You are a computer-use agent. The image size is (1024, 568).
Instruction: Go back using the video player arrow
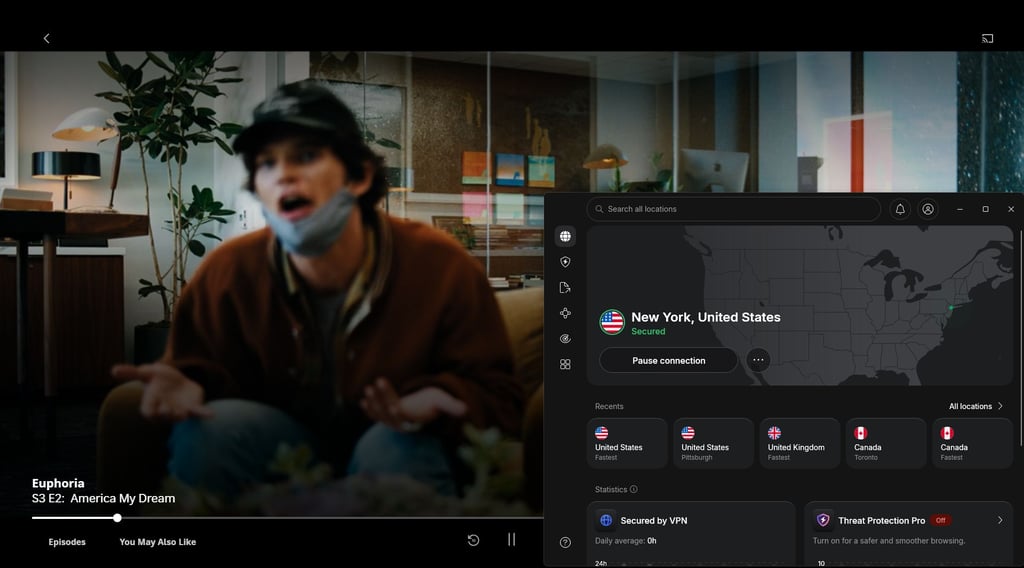click(46, 39)
